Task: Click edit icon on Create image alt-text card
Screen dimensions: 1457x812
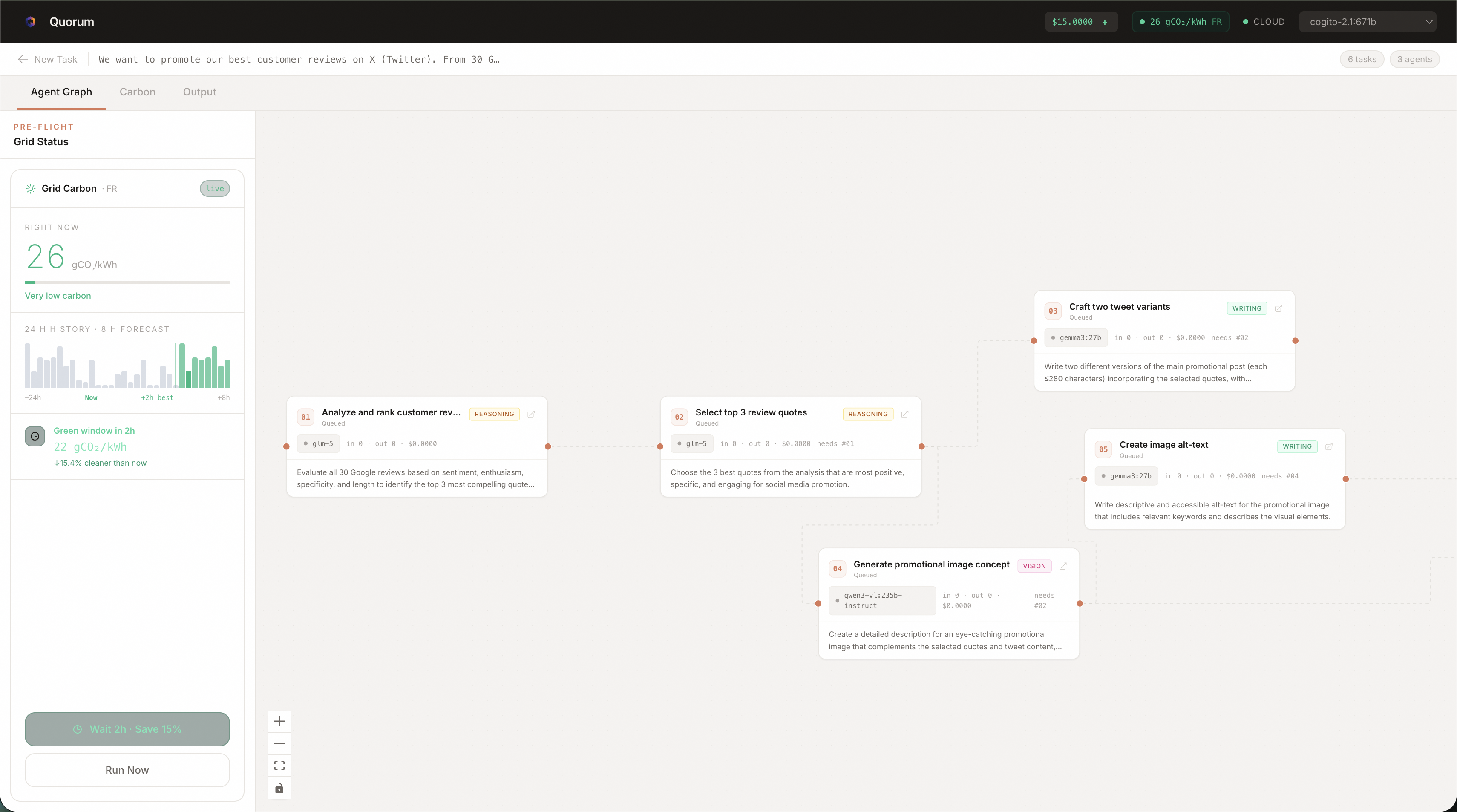Action: pos(1329,446)
